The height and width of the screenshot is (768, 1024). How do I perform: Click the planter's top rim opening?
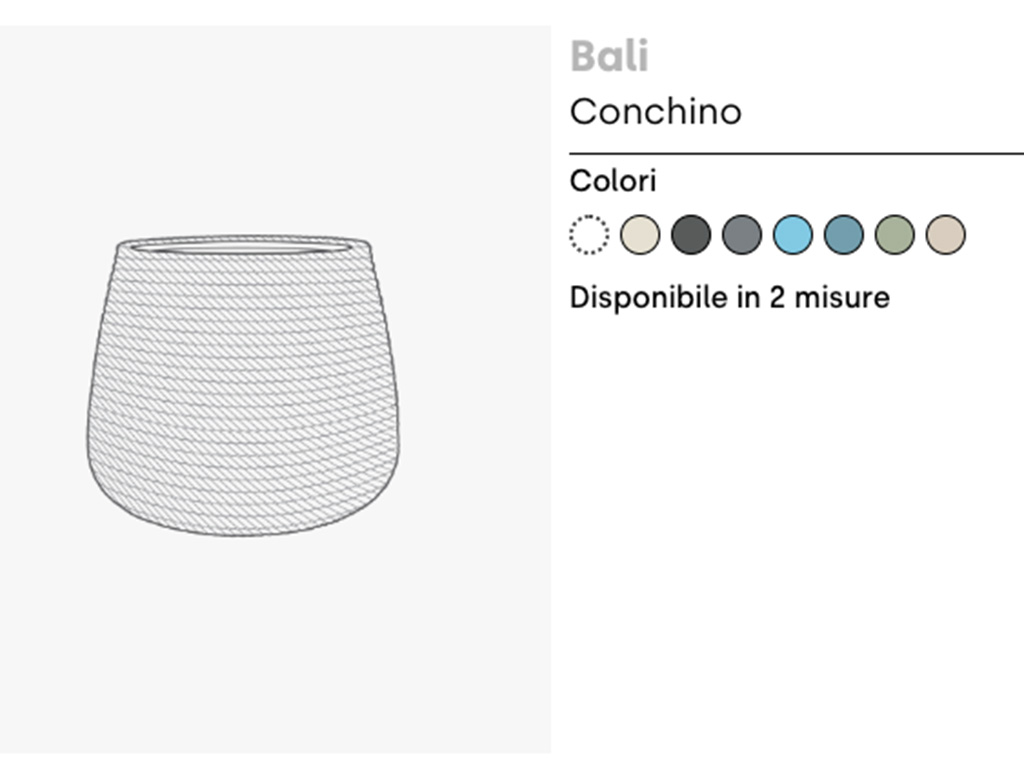click(x=243, y=244)
